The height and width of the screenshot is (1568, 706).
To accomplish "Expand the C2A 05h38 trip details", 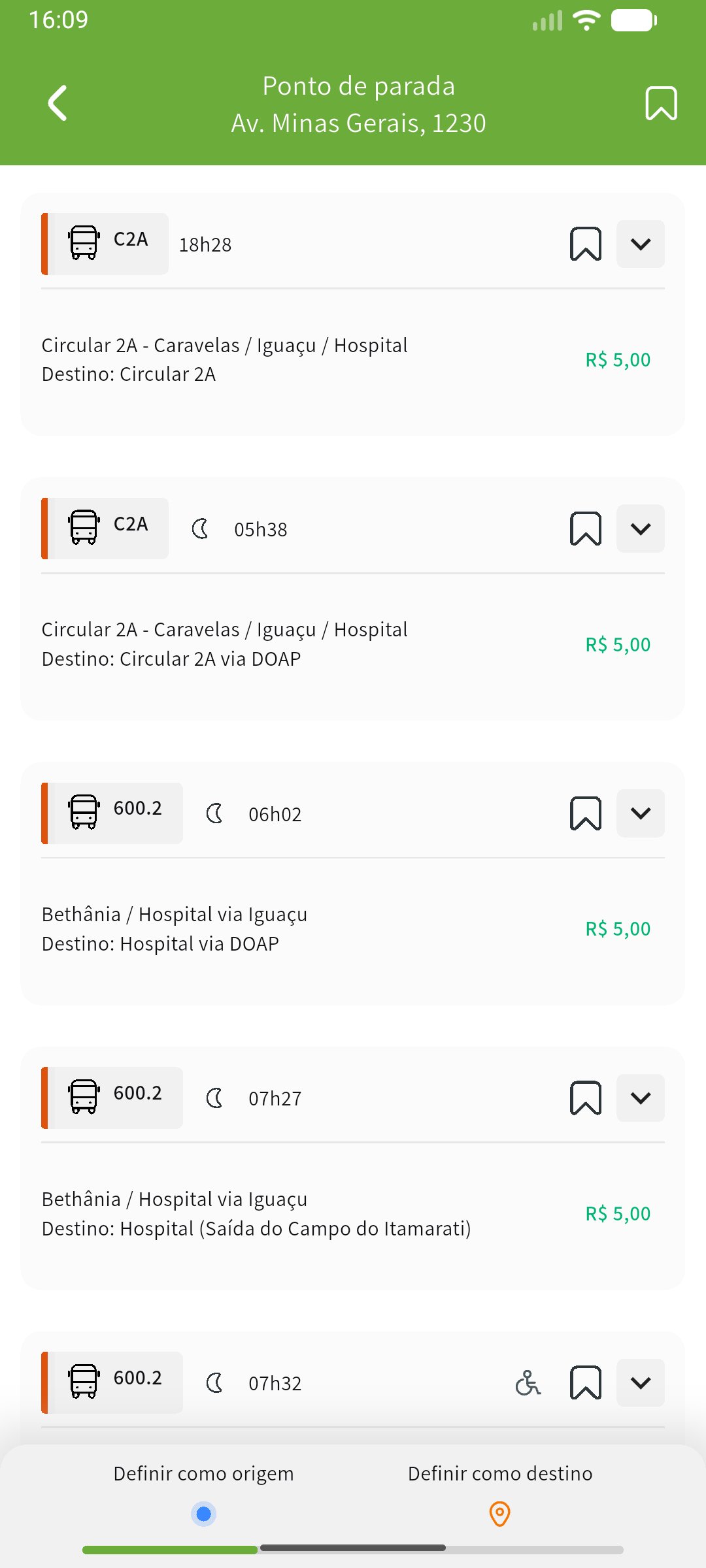I will tap(641, 529).
